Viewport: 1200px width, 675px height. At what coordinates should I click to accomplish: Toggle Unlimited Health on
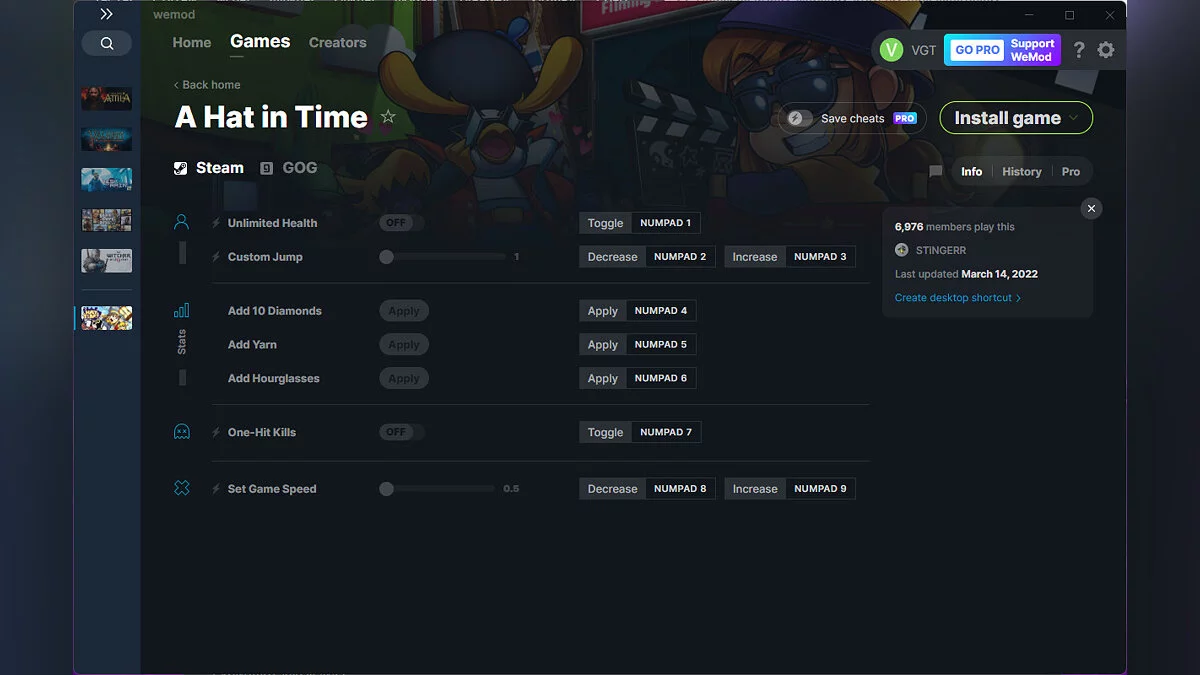tap(398, 222)
